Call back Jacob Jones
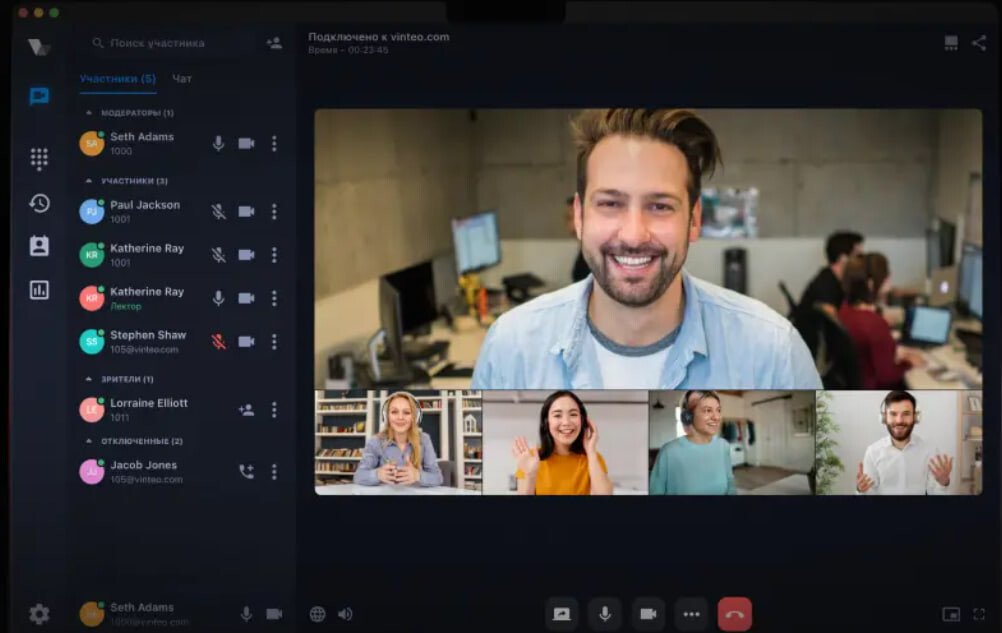 point(246,472)
